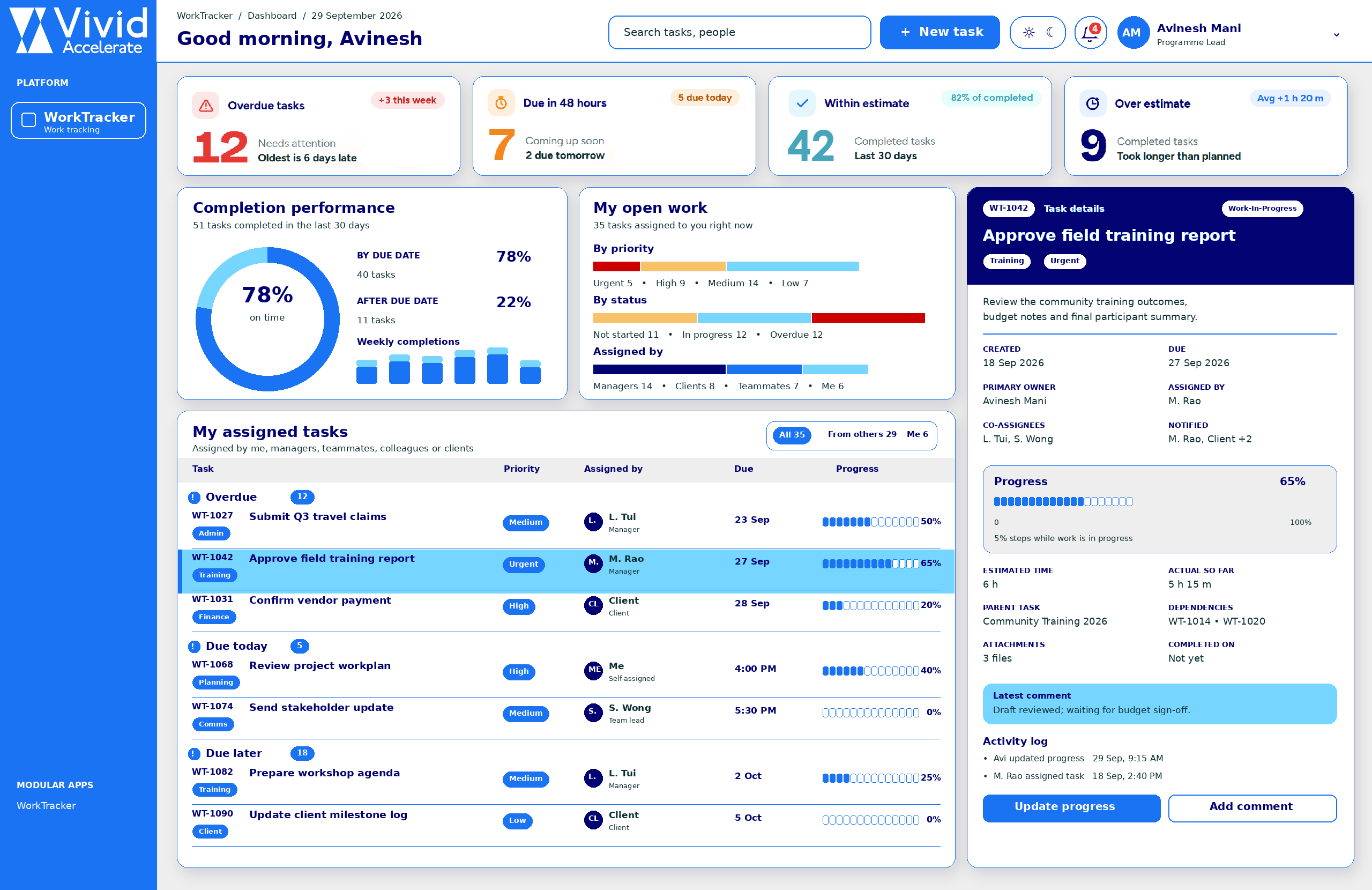
Task: Click the Urgent tag in task details header
Action: coord(1064,261)
